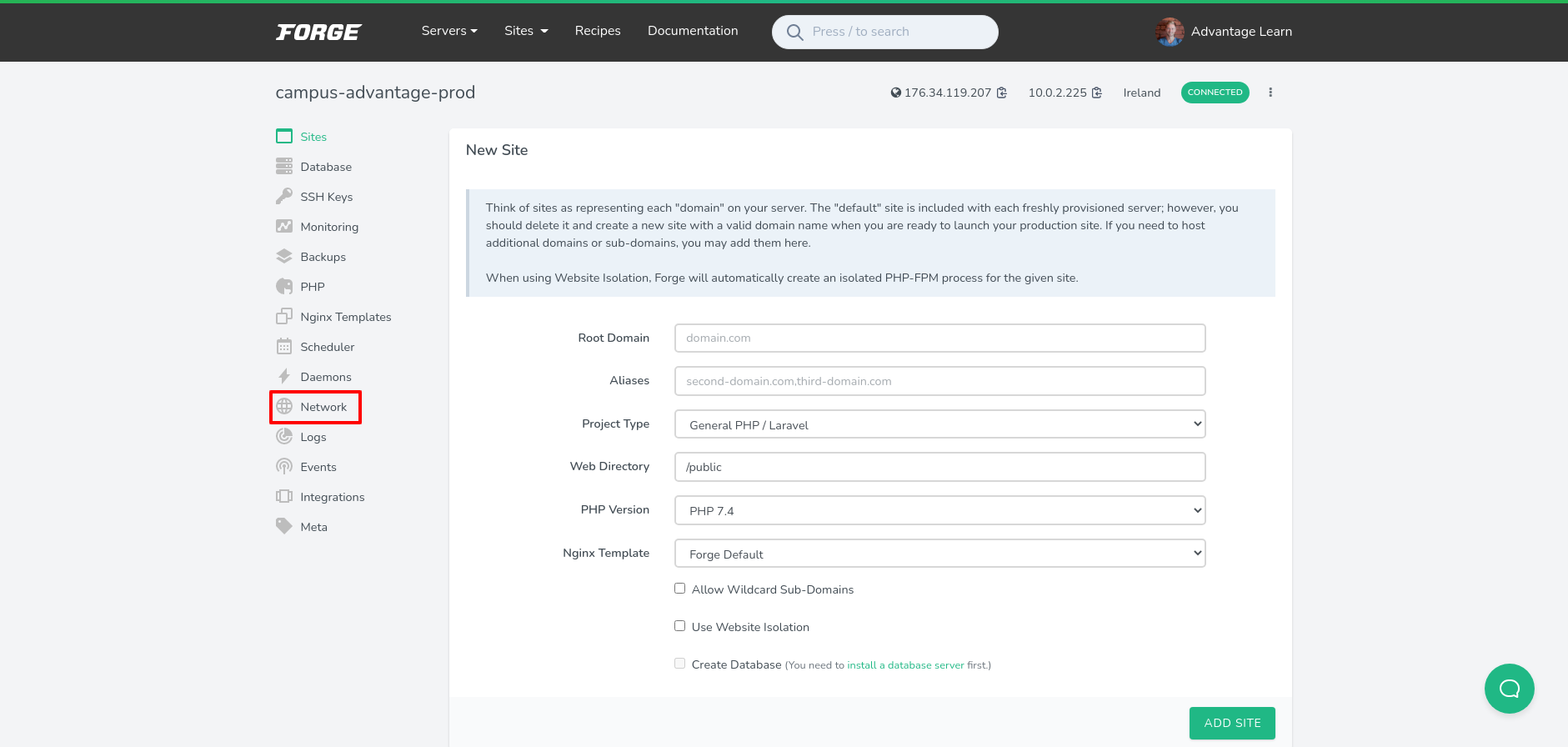
Task: Open the server options three-dot menu
Action: point(1270,93)
